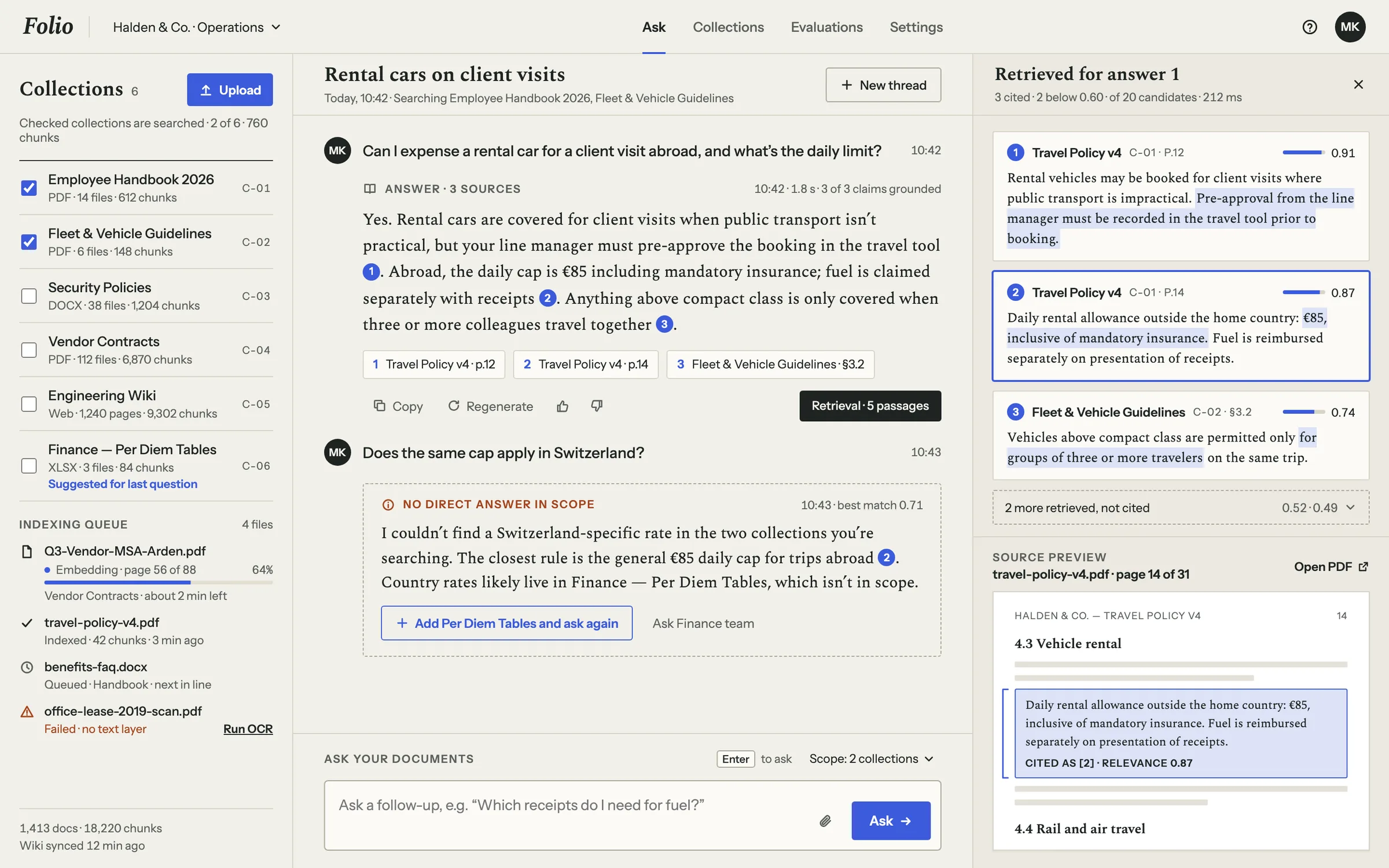
Task: Click warning icon for office-lease-2019-scan.pdf
Action: pos(27,712)
